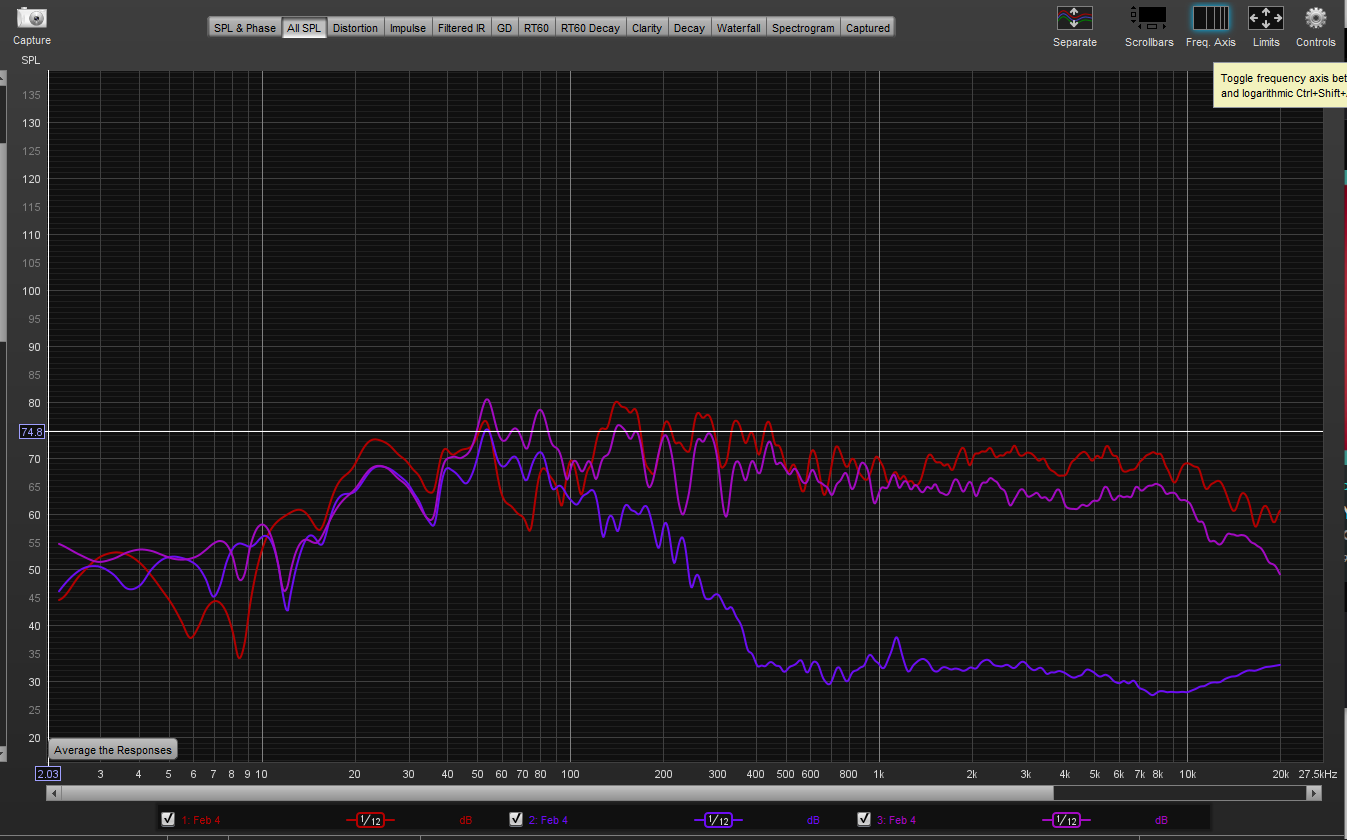The width and height of the screenshot is (1347, 840).
Task: Click the 2: Feb 4 legend label
Action: tap(548, 820)
